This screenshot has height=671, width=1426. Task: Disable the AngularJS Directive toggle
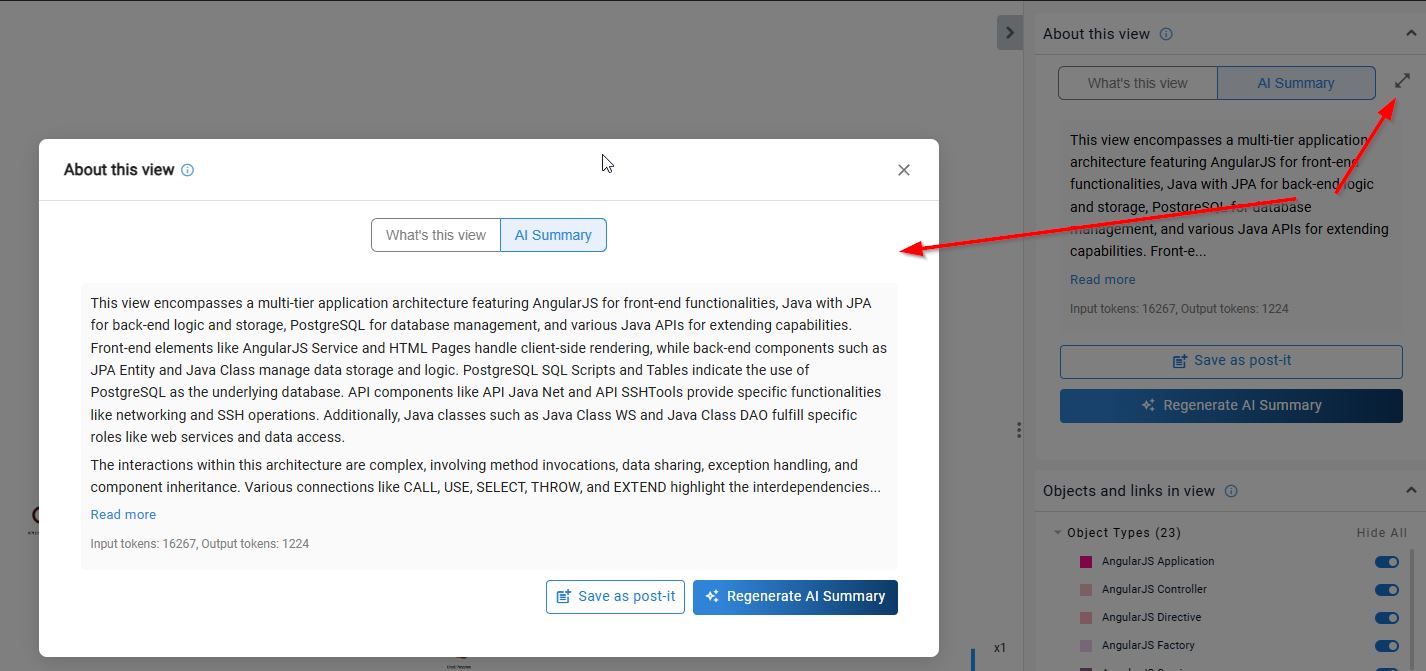(x=1386, y=618)
